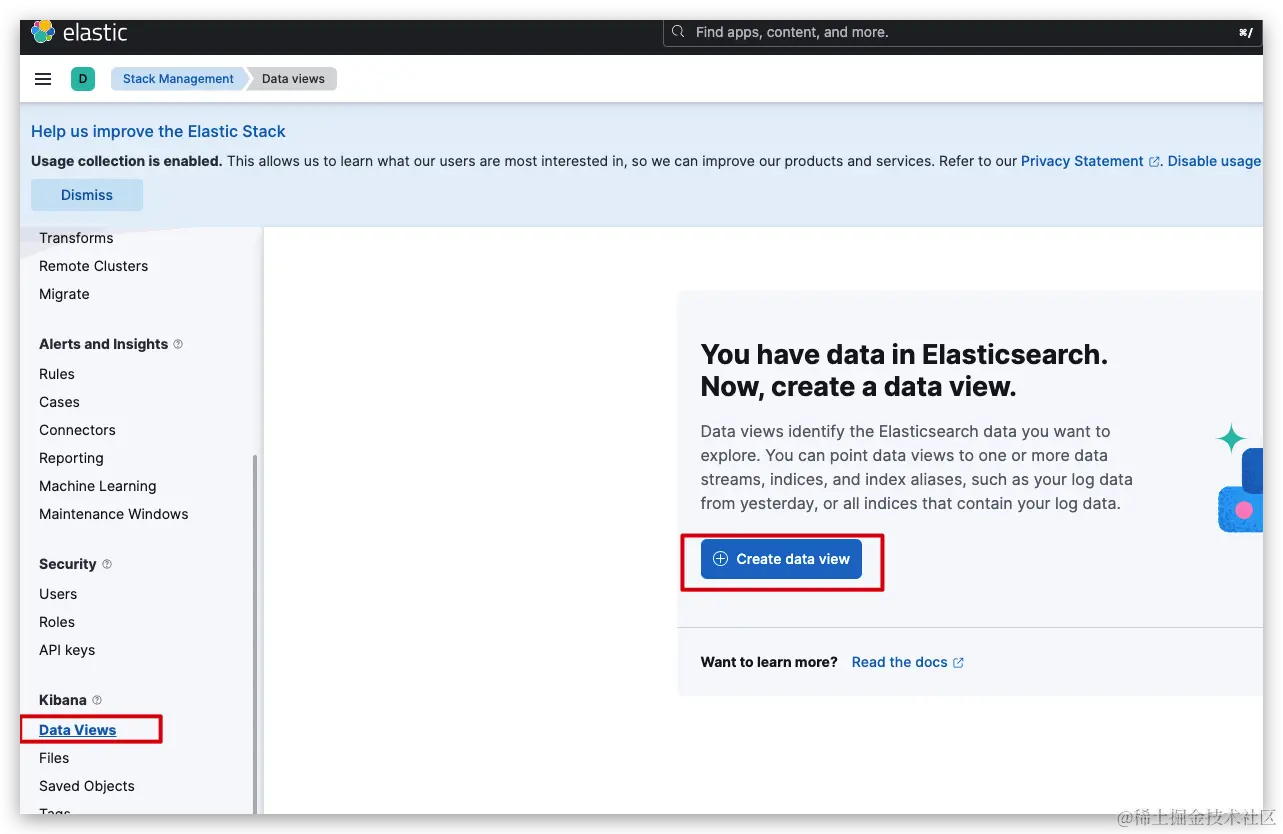Open the Privacy Statement link
The width and height of the screenshot is (1283, 834).
pyautogui.click(x=1082, y=161)
